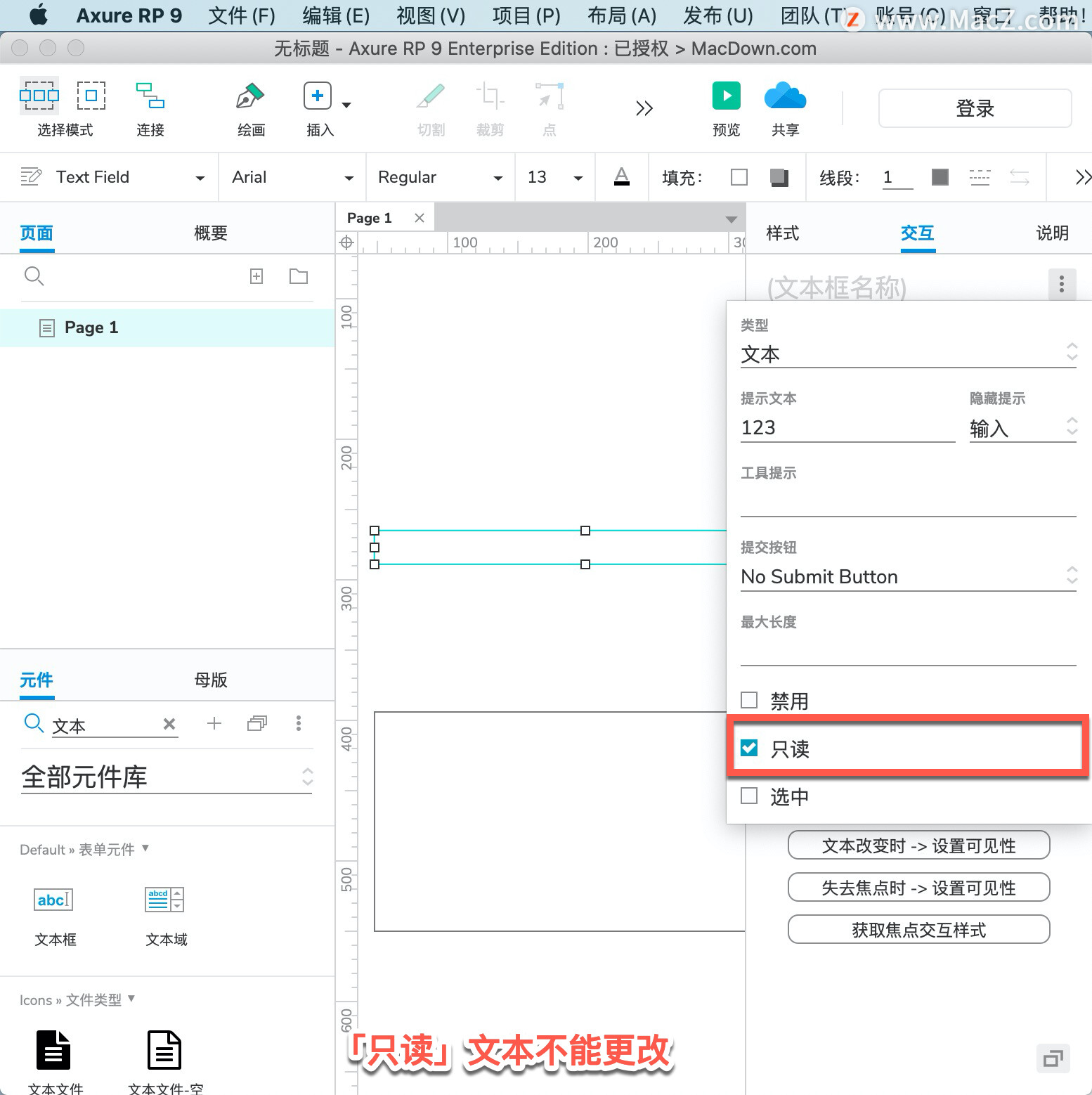This screenshot has height=1095, width=1092.
Task: Switch to the 样式 style tab
Action: click(x=783, y=233)
